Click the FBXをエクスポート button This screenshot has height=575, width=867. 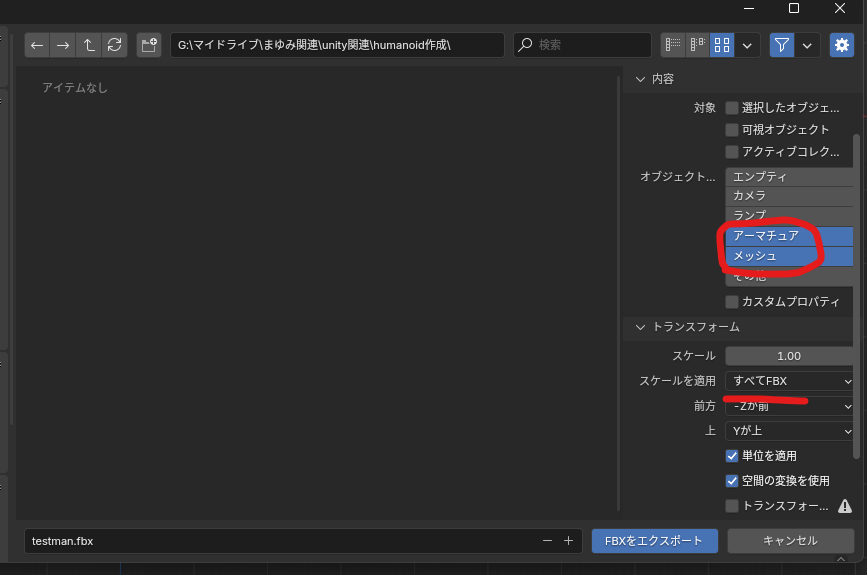coord(654,541)
